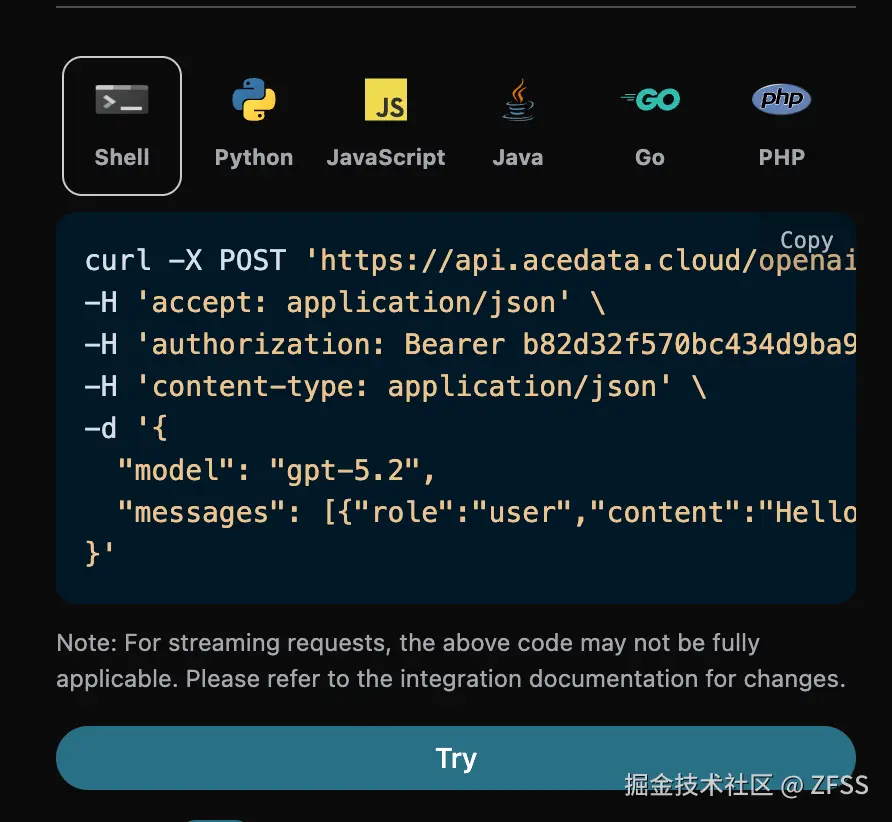Switch to the Shell tab label
Viewport: 892px width, 822px height.
pyautogui.click(x=122, y=158)
